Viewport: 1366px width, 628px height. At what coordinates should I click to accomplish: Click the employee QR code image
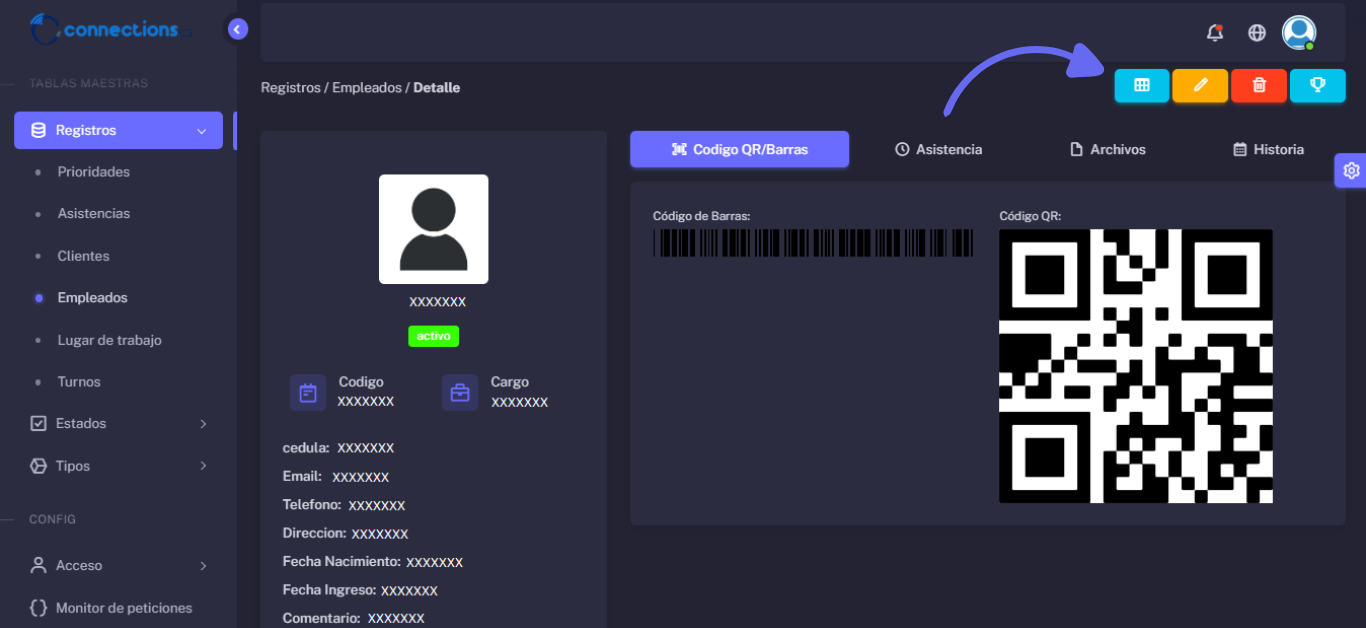pos(1136,366)
